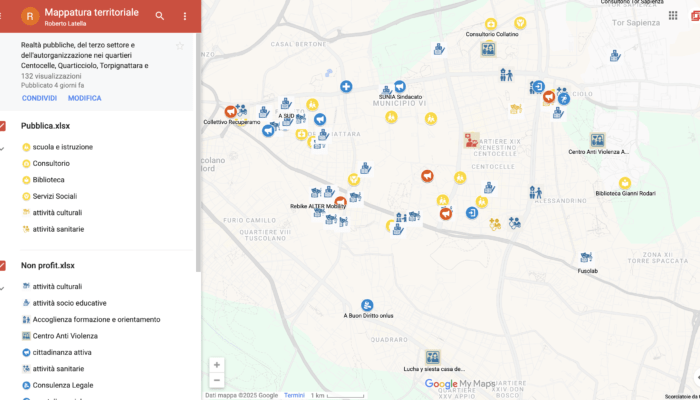The image size is (700, 400).
Task: Click the Biblioteca legend icon
Action: pos(26,180)
